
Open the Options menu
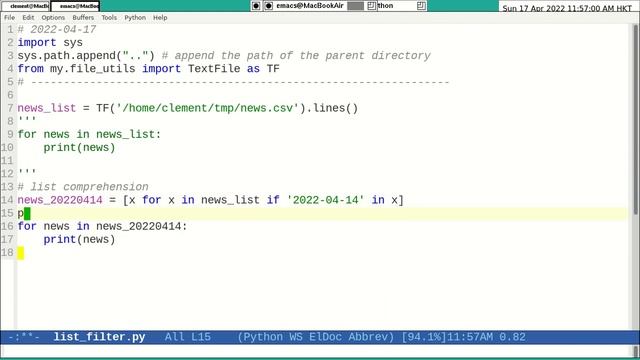53,18
